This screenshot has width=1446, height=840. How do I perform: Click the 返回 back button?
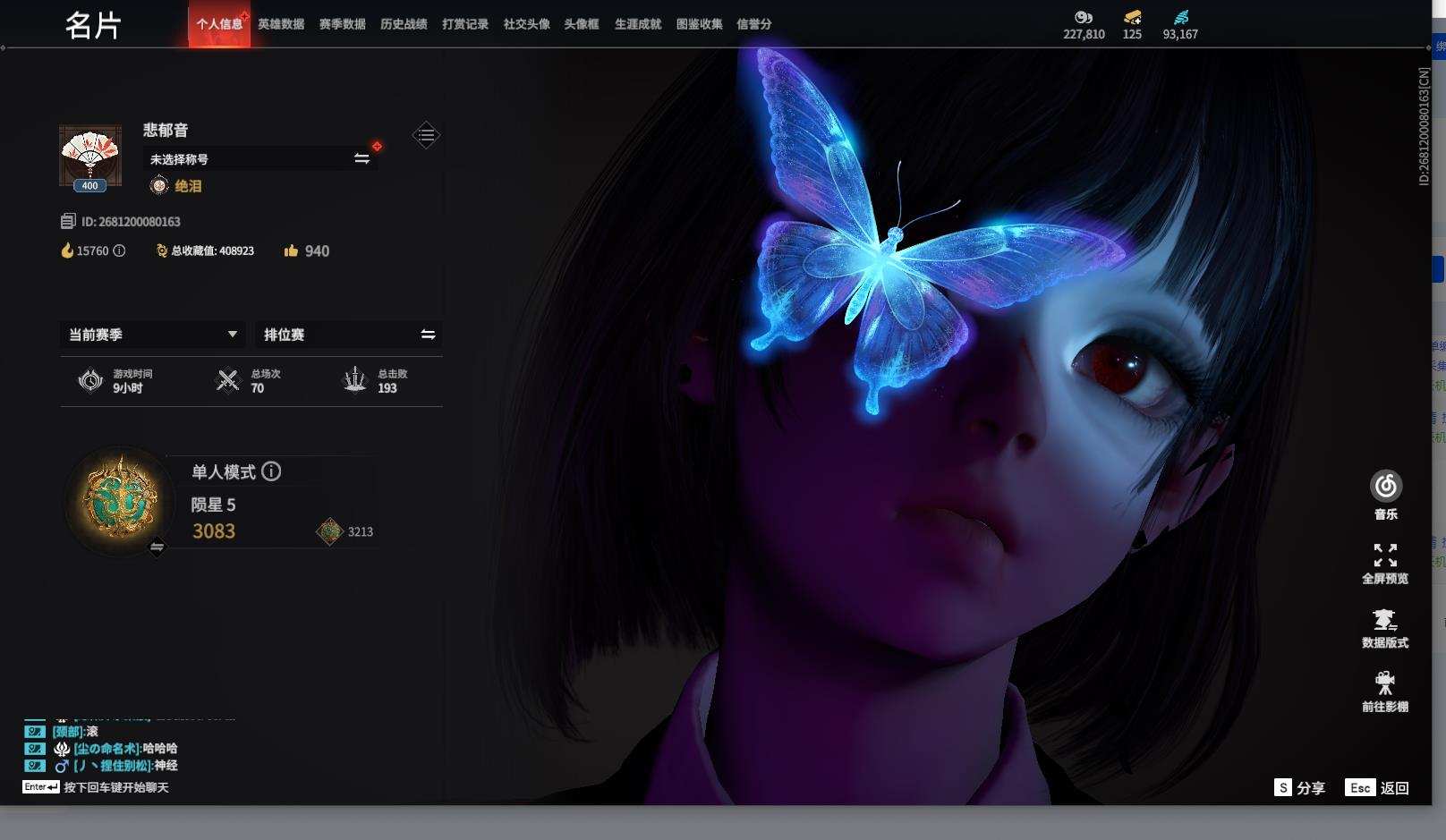(1377, 787)
